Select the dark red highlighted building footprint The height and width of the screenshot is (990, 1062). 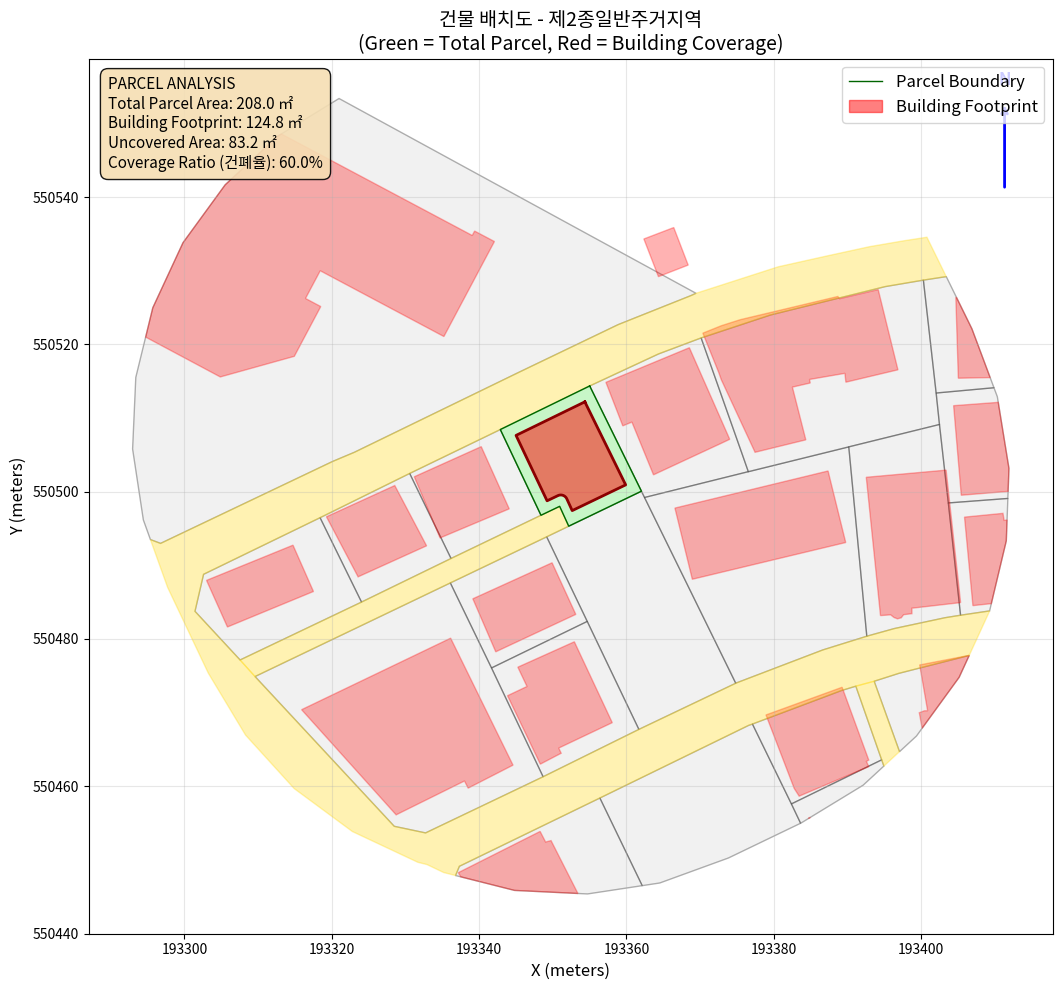[570, 455]
